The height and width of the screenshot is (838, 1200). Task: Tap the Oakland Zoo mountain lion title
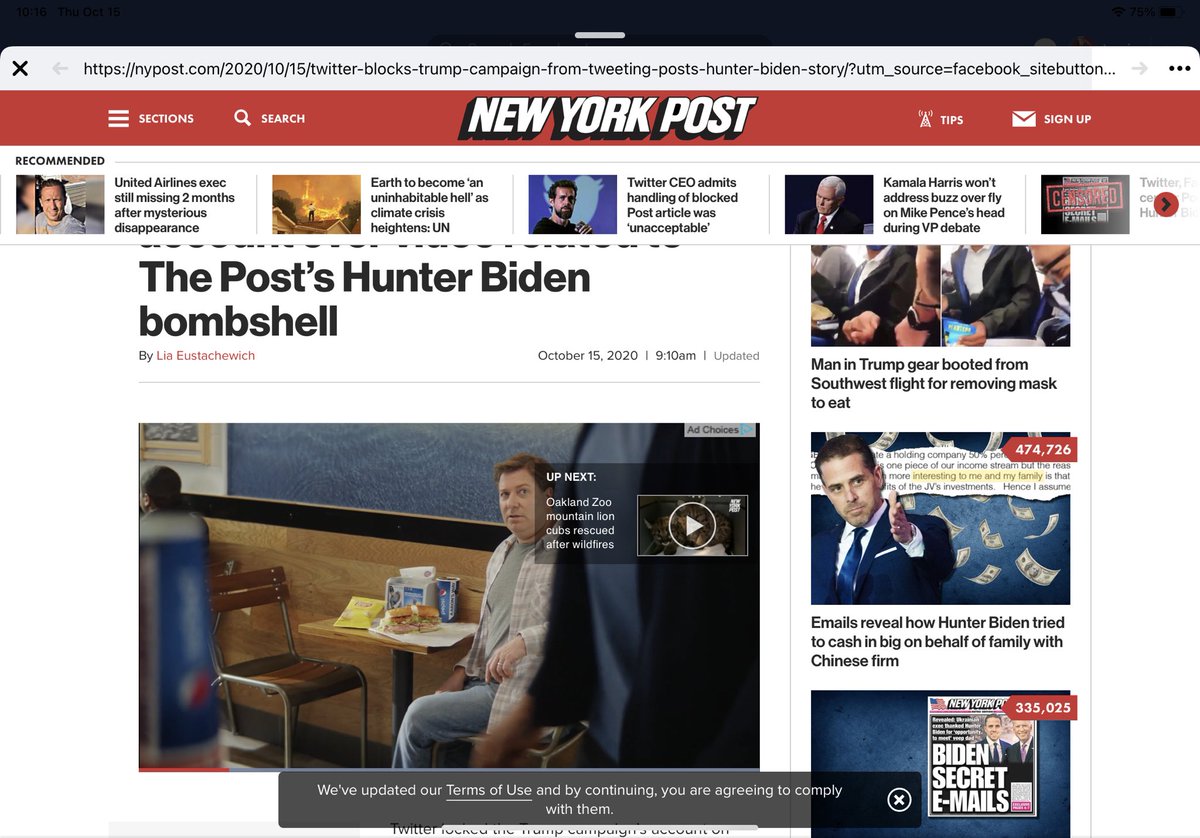581,523
